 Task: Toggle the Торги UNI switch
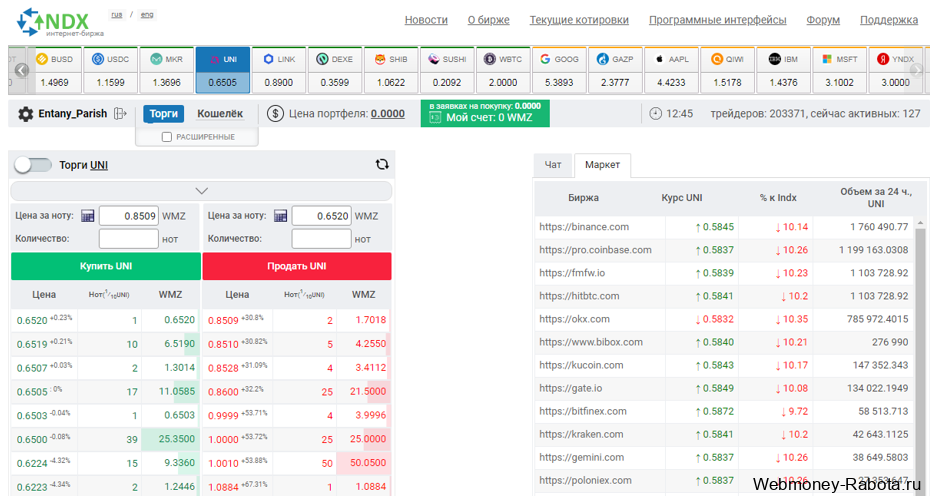point(33,165)
